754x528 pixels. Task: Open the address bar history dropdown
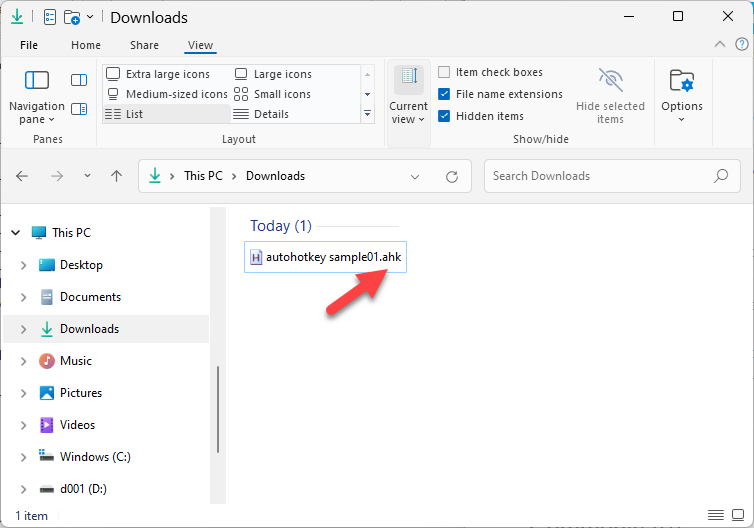[x=415, y=177]
